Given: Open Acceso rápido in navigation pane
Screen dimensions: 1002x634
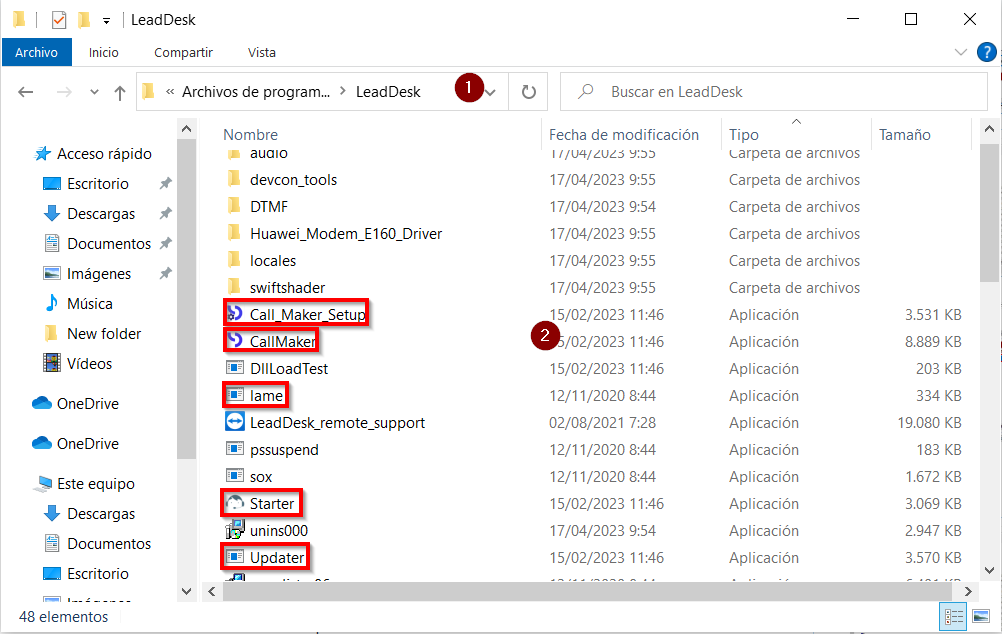Looking at the screenshot, I should 93,153.
